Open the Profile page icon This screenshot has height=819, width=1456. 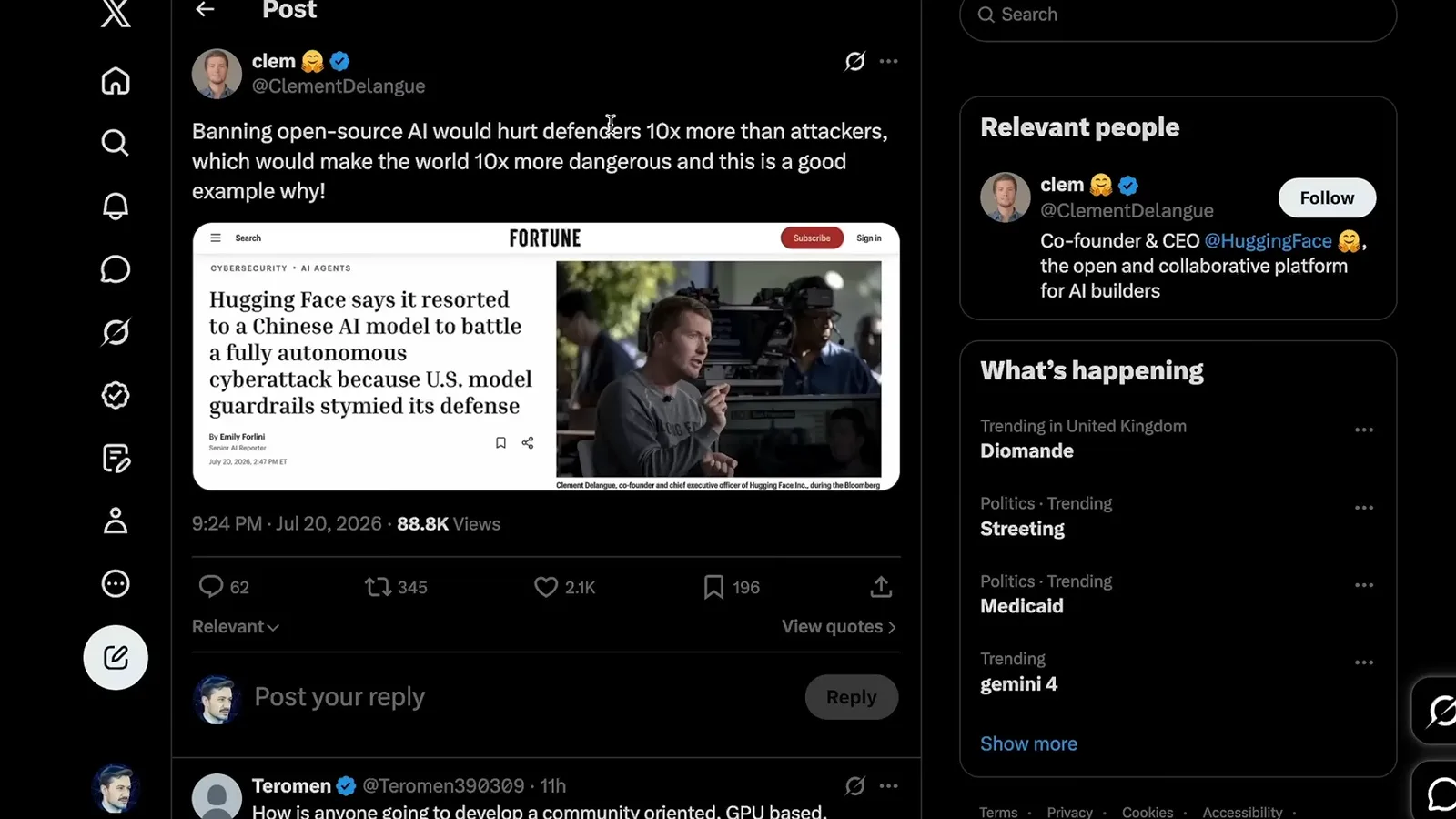[x=116, y=521]
